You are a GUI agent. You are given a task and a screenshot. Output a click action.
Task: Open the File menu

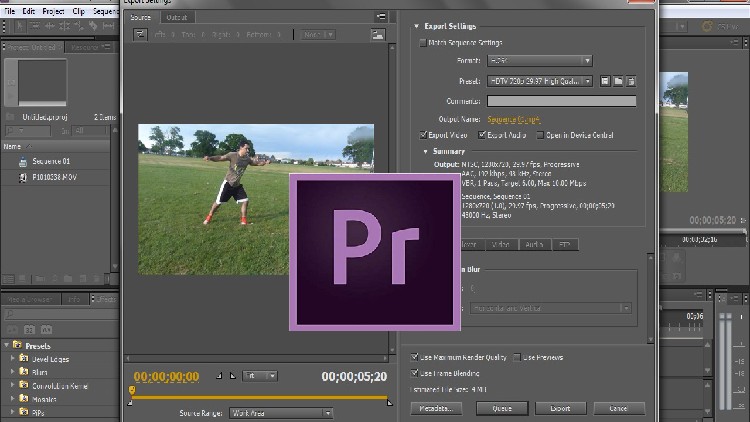(x=10, y=11)
